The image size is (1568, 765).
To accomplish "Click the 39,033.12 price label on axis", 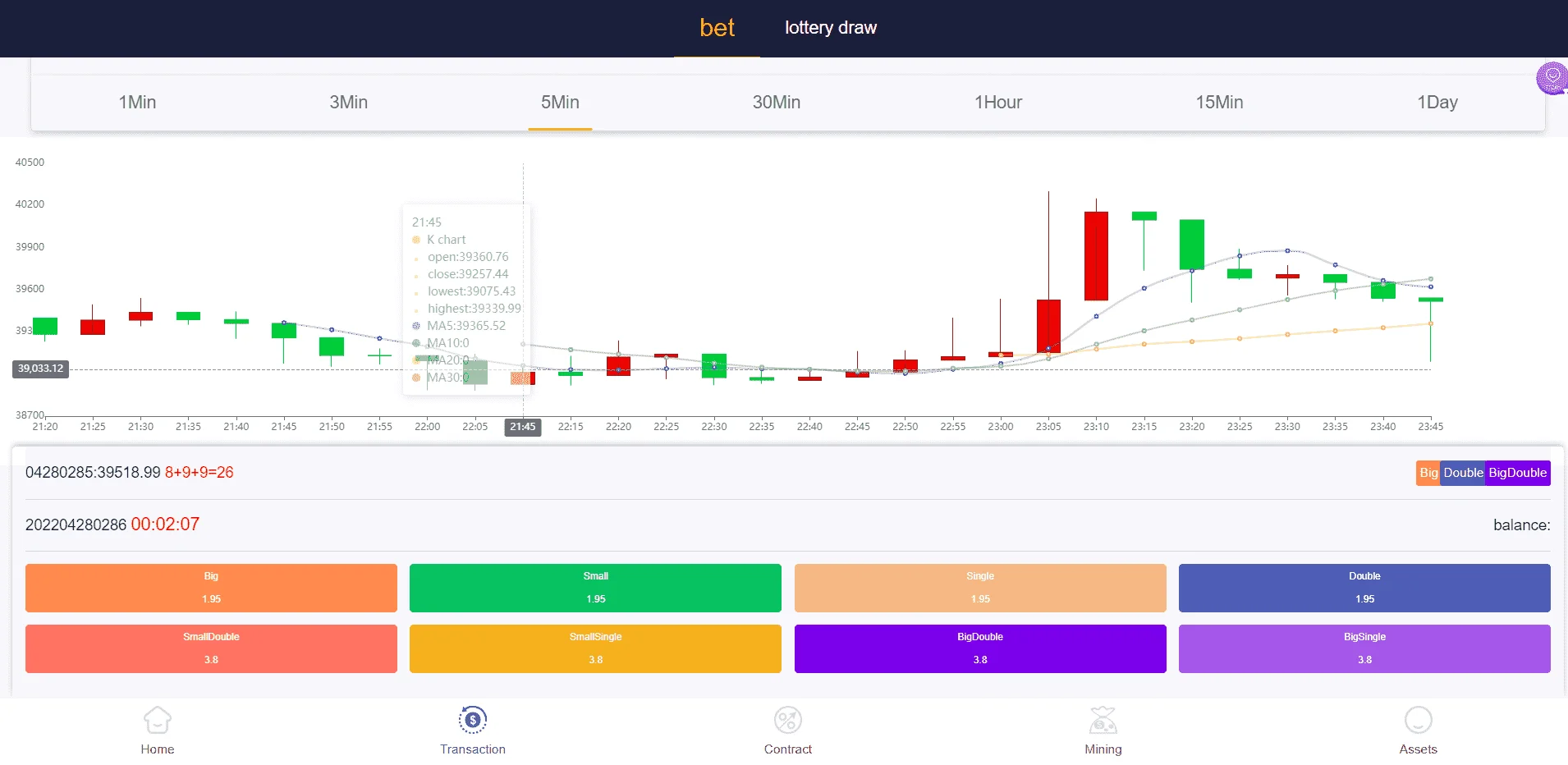I will (x=40, y=369).
